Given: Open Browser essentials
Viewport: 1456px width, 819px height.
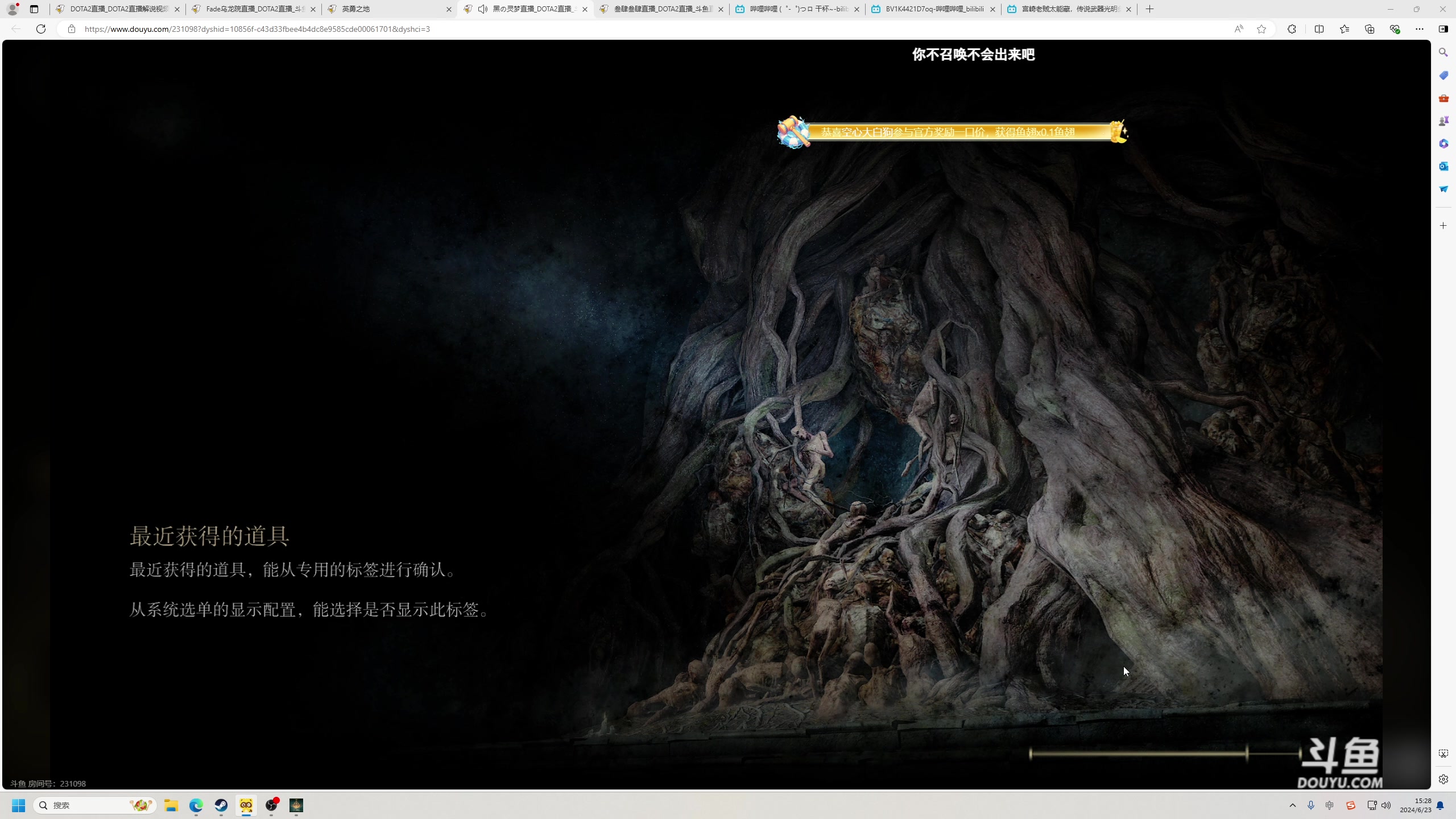Looking at the screenshot, I should [x=1395, y=29].
